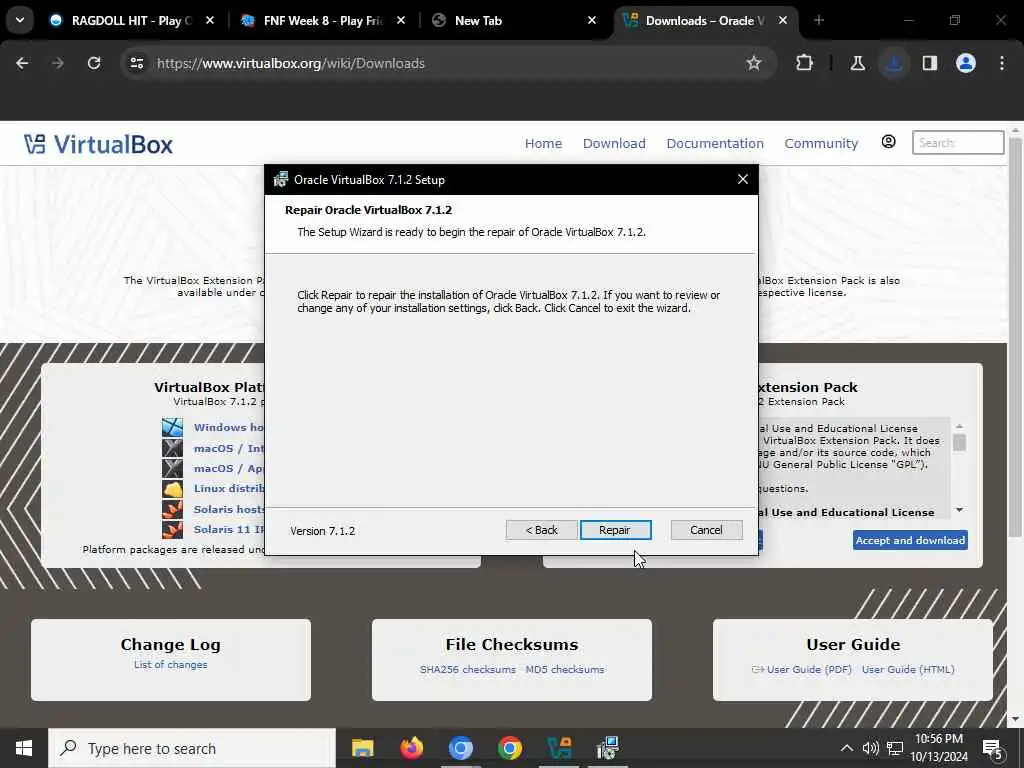This screenshot has height=768, width=1024.
Task: Open Chromium from taskbar
Action: click(460, 748)
